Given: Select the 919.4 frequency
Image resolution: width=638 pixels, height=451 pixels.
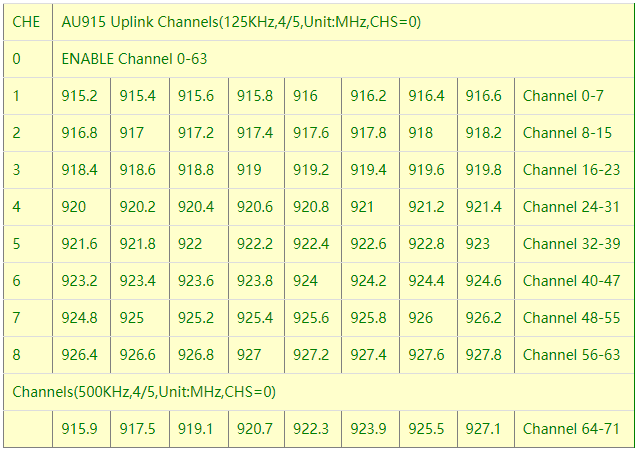Looking at the screenshot, I should coord(368,170).
